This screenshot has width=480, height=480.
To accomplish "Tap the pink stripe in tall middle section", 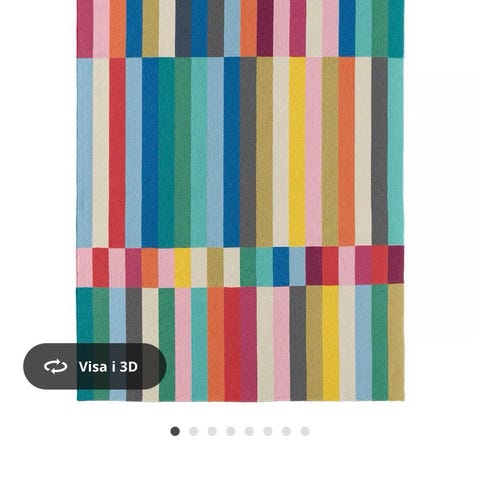I will [x=314, y=152].
